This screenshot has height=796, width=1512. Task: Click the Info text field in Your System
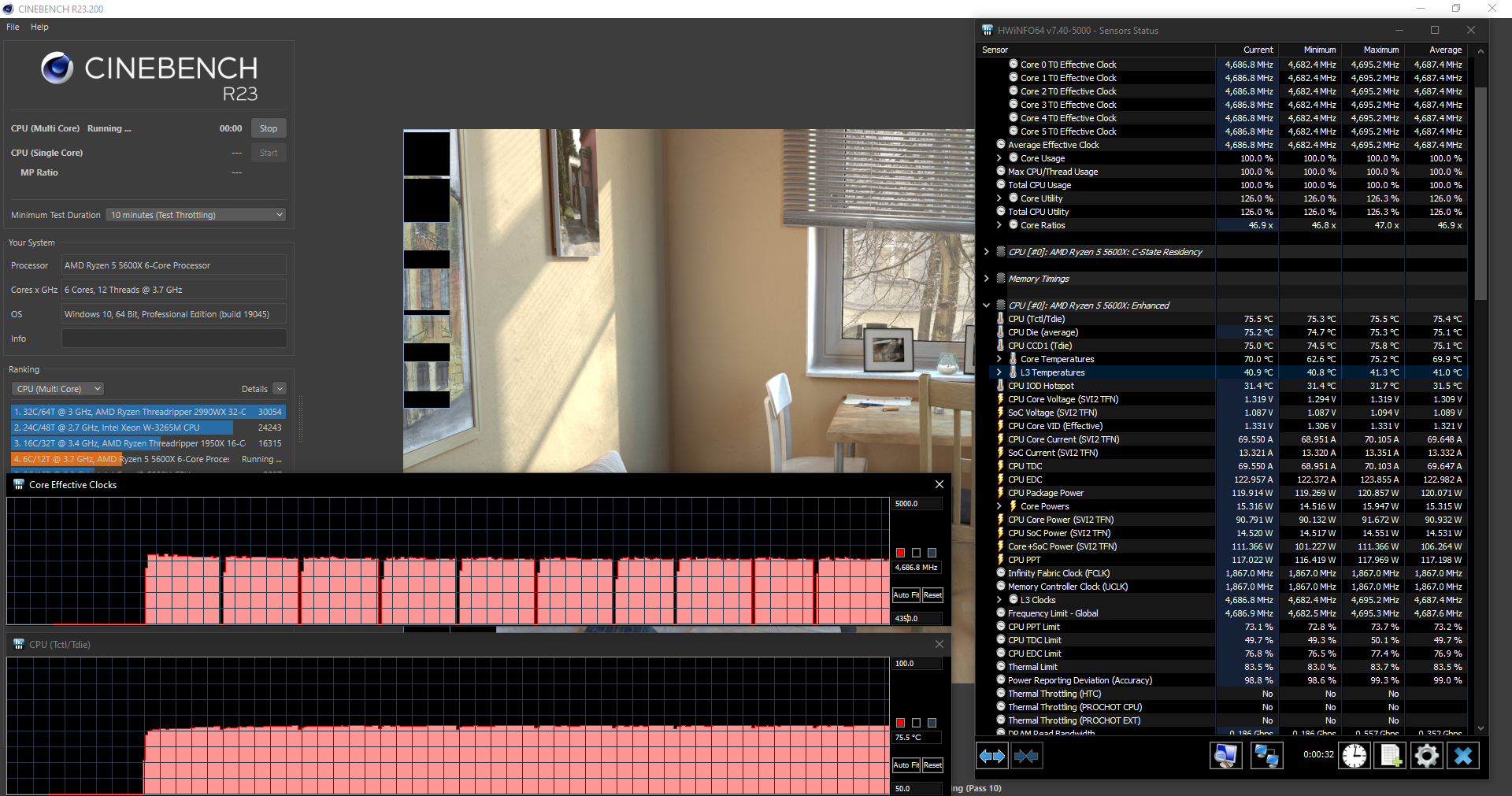point(174,339)
